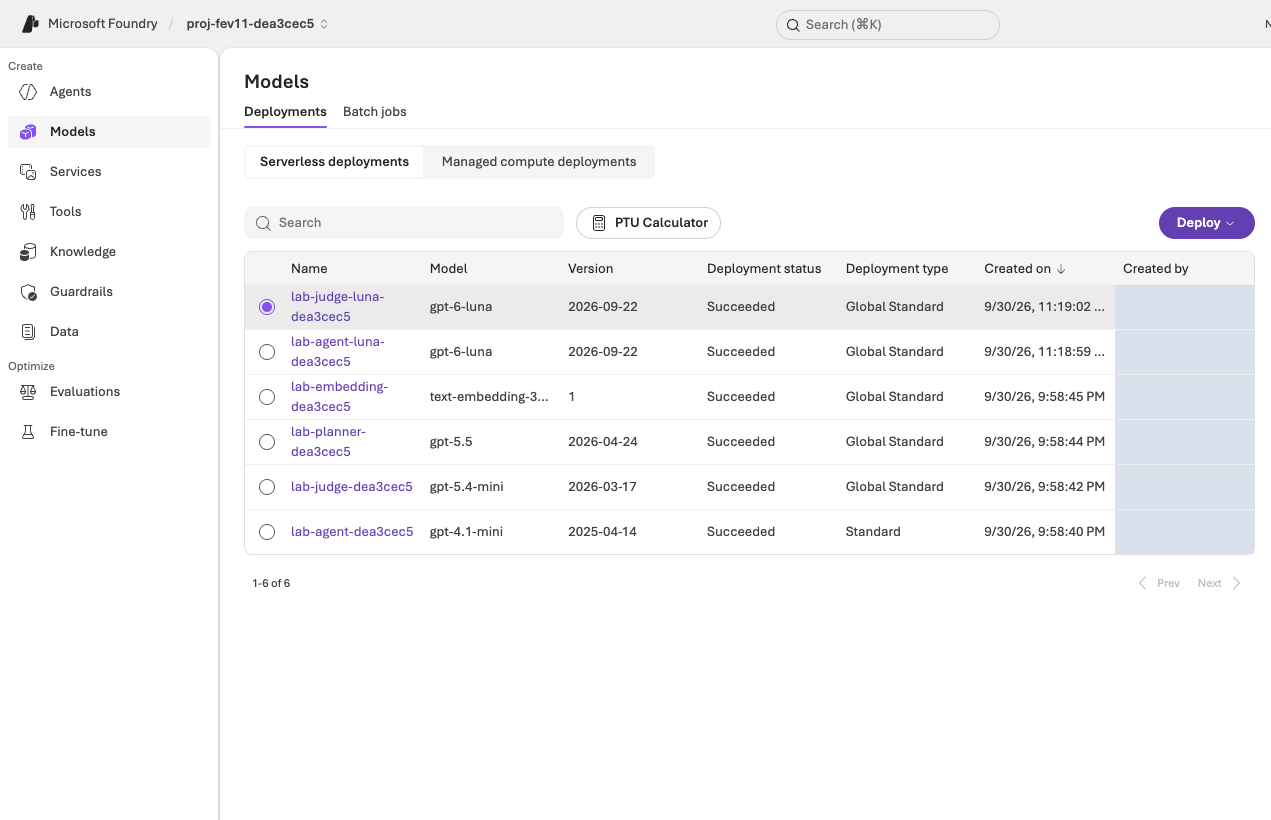Open Tools in the sidebar
Screen dimensions: 1271x820
[109, 212]
